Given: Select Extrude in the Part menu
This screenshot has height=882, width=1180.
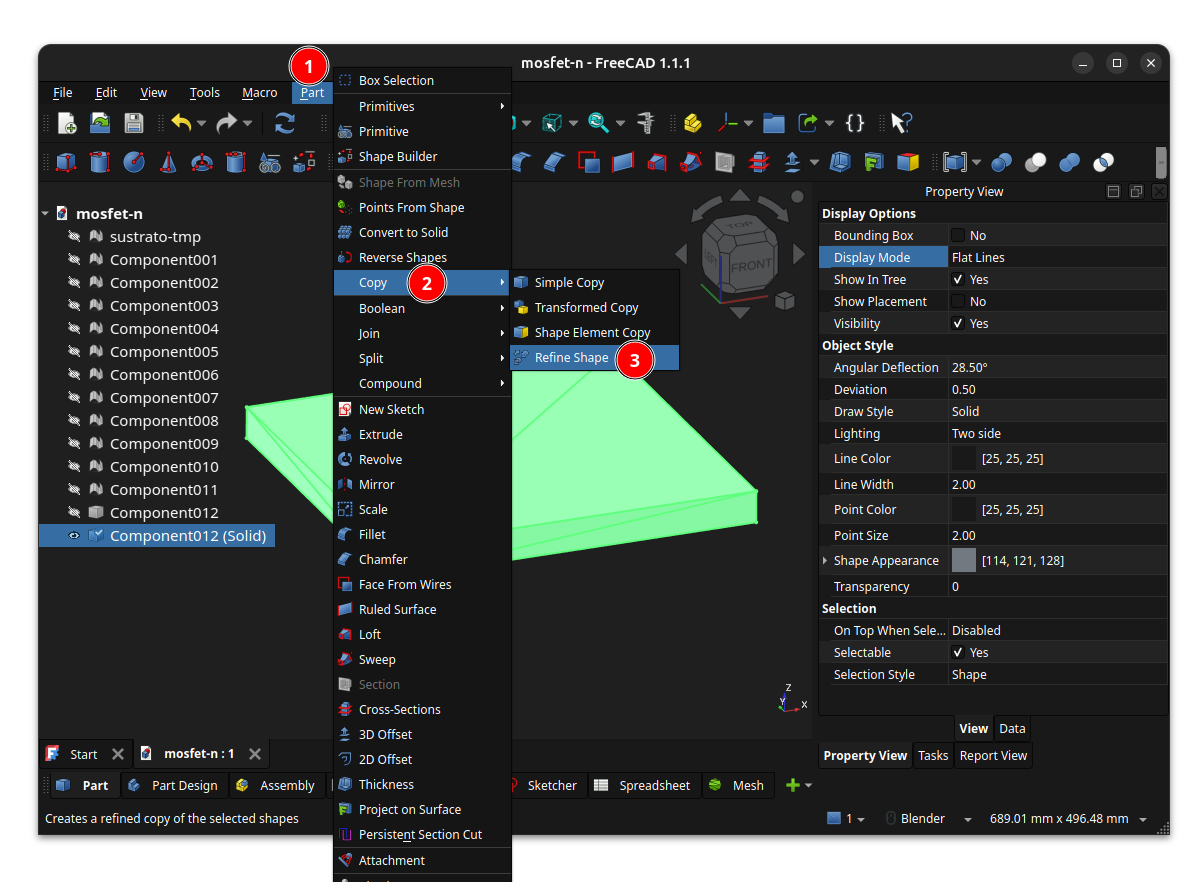Looking at the screenshot, I should 422,434.
